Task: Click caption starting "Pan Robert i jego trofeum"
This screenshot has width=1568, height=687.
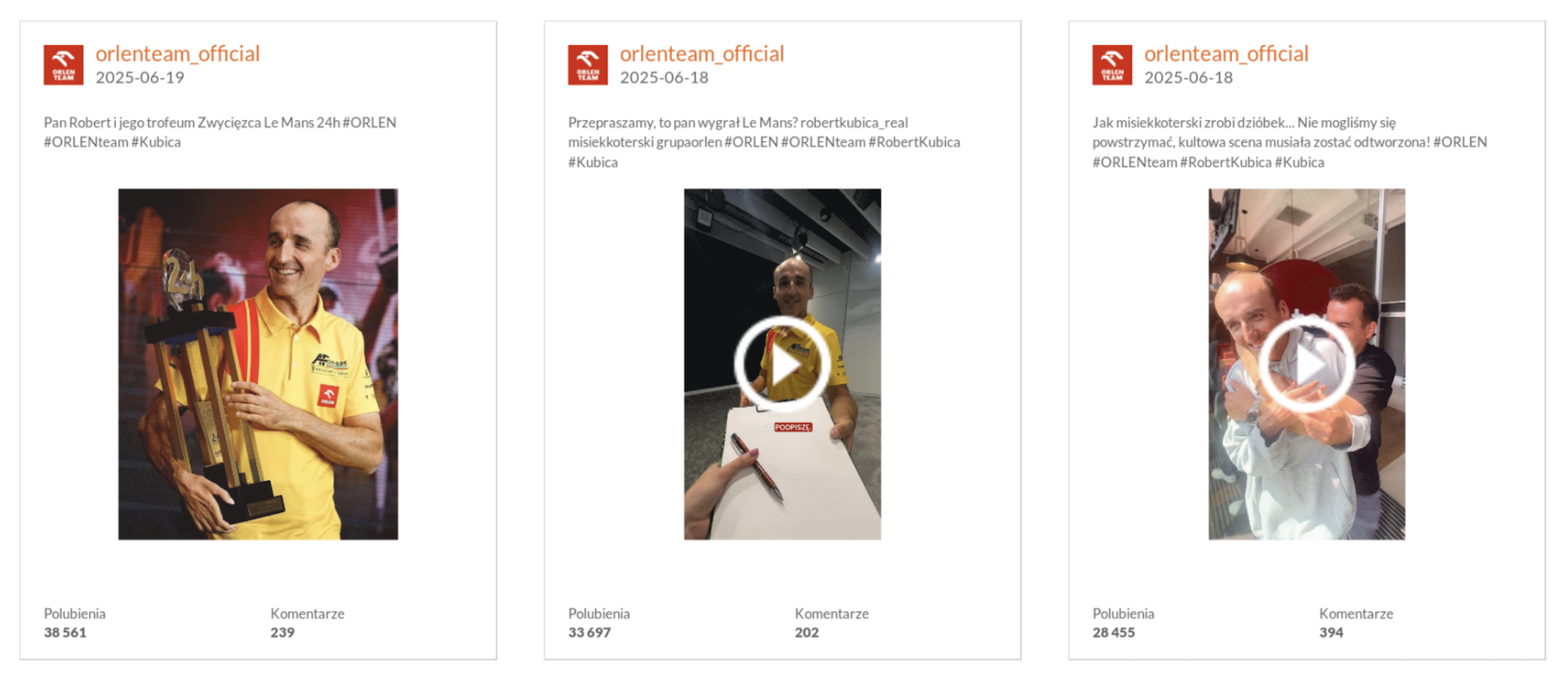Action: pos(220,132)
